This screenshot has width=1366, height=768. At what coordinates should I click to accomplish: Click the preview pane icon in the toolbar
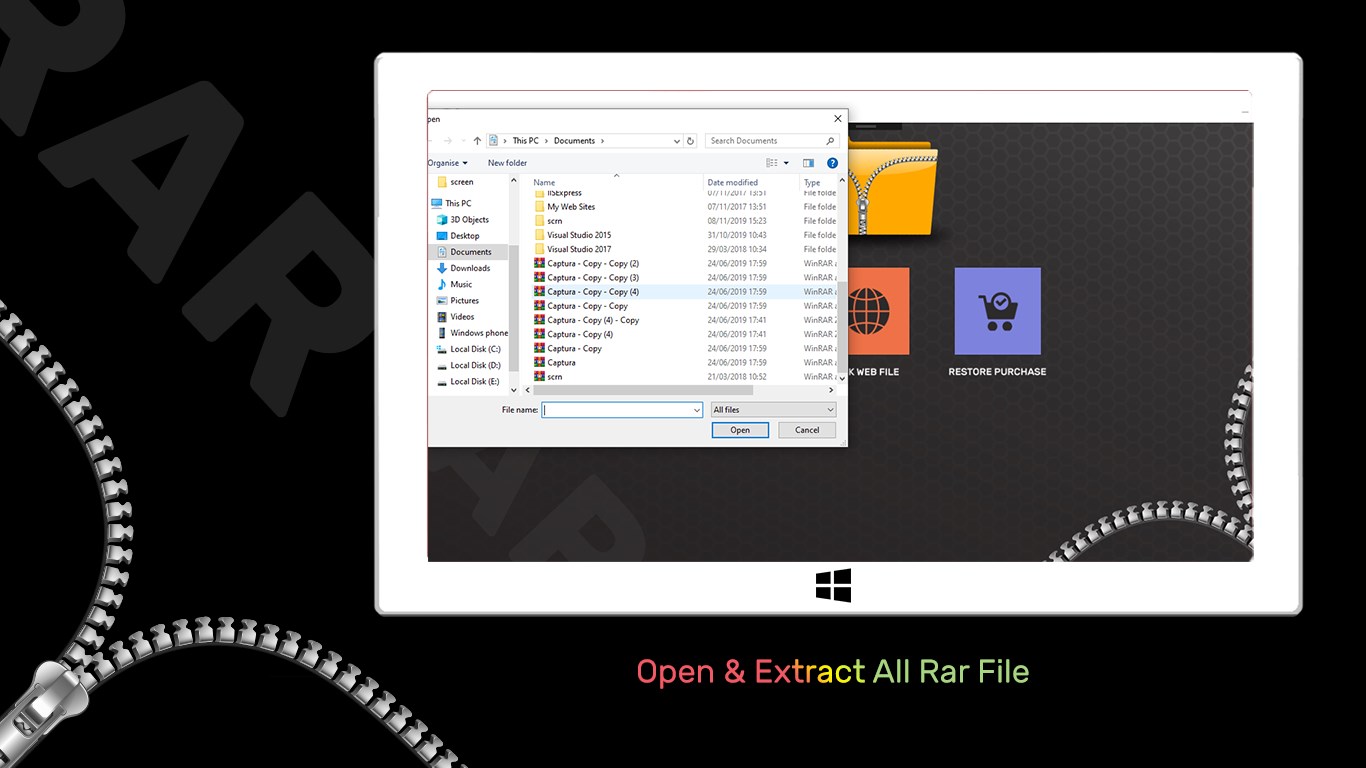(808, 163)
